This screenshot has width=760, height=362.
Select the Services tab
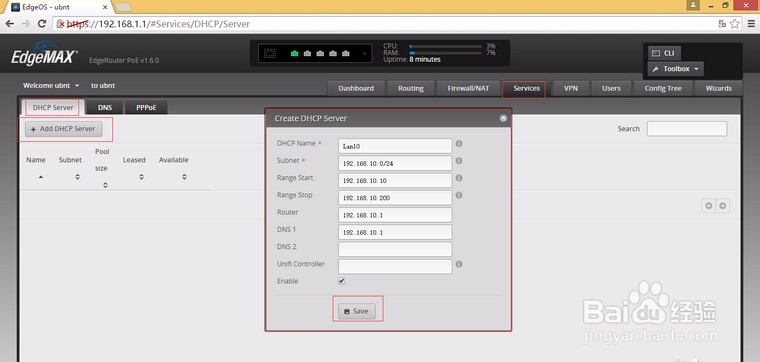pyautogui.click(x=526, y=88)
